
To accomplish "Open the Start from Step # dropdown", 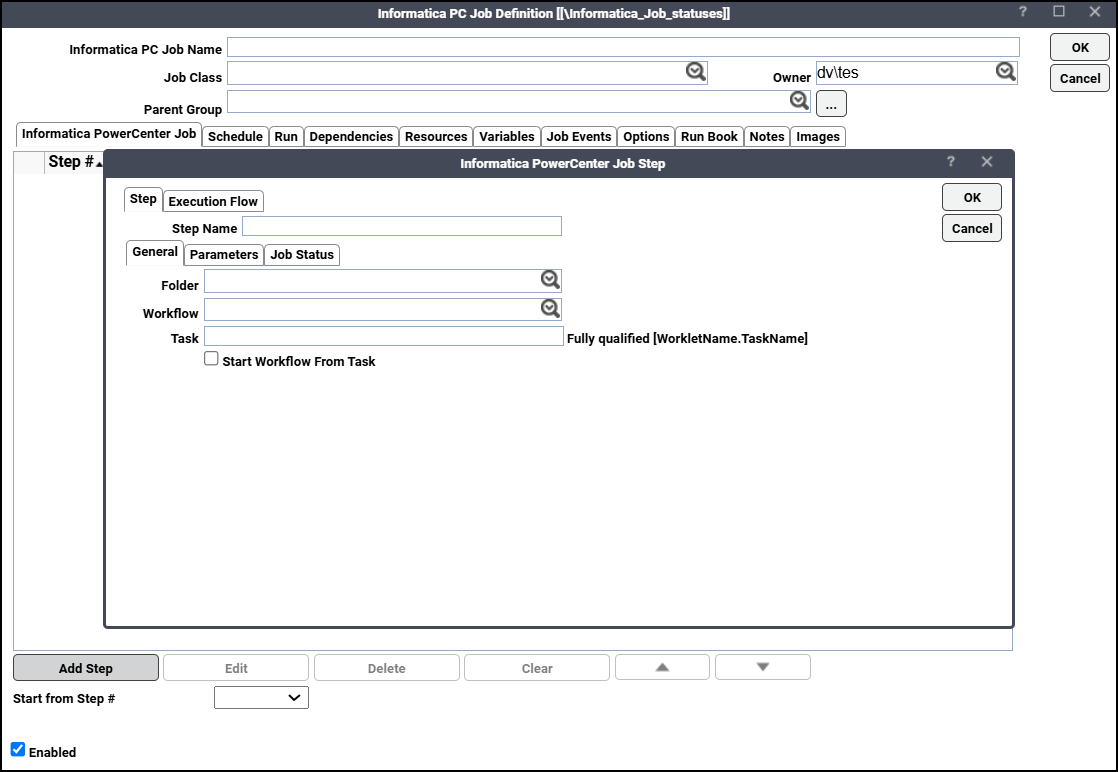I will coord(261,698).
